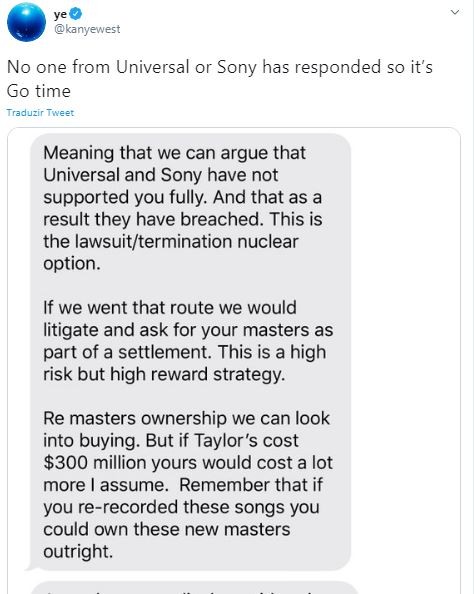474x594 pixels.
Task: Open the attached text message screenshot
Action: point(234,360)
